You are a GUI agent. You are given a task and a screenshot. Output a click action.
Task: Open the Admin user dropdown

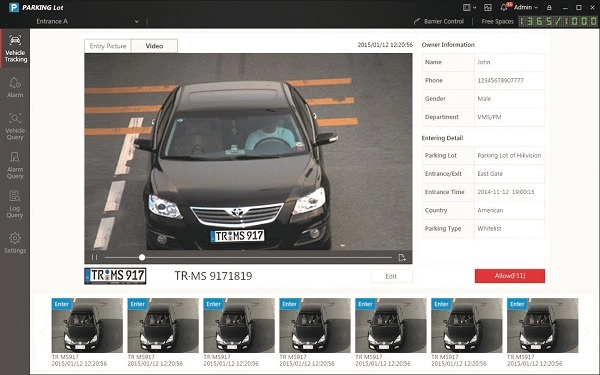[526, 7]
